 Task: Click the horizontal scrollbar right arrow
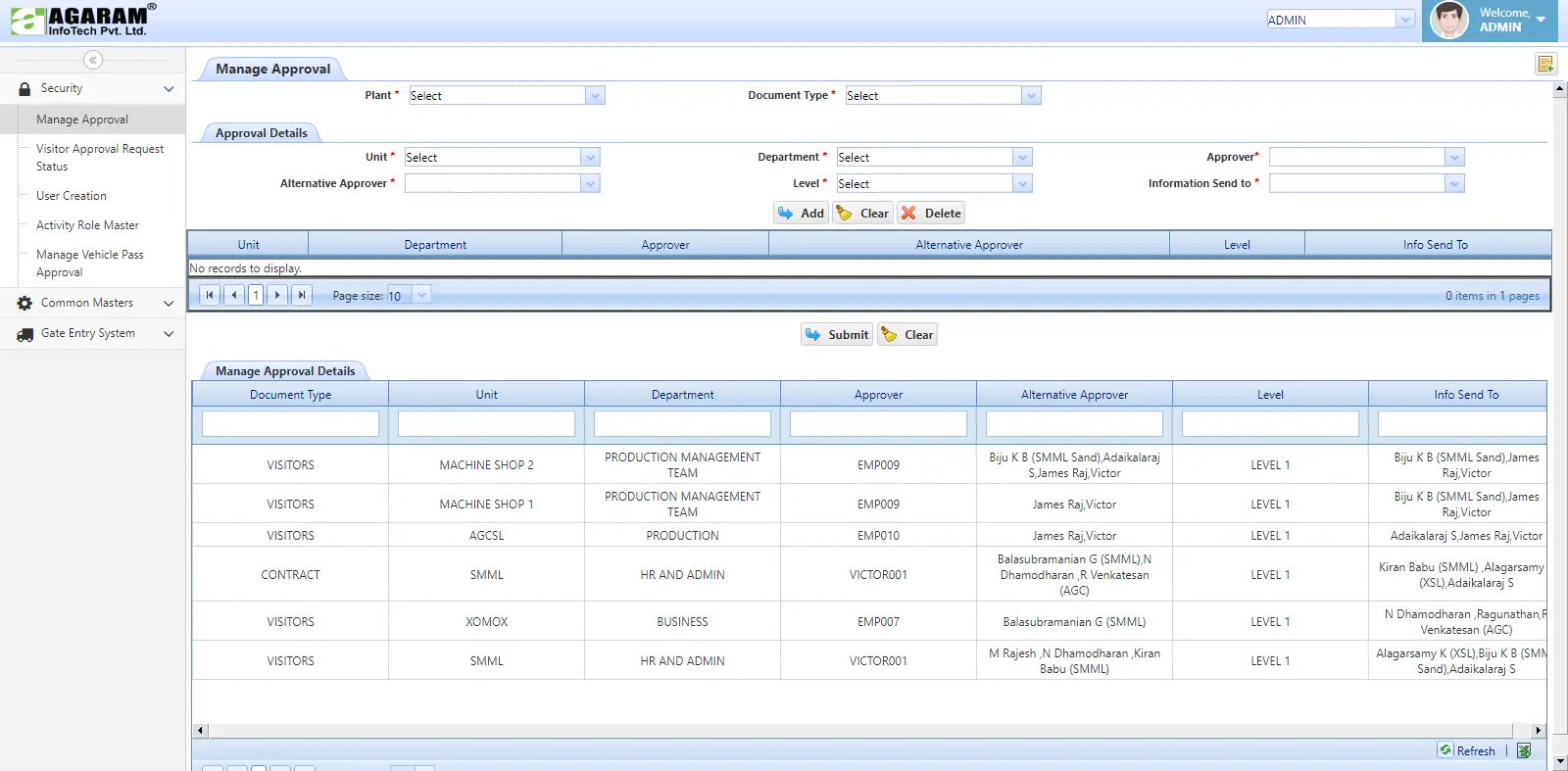click(x=1538, y=730)
